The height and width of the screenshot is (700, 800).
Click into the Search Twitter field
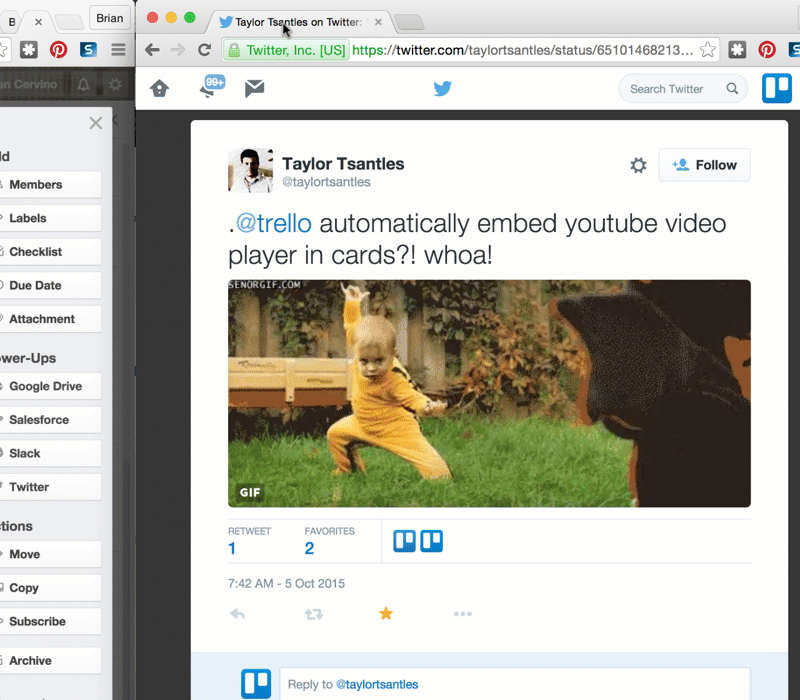click(670, 89)
